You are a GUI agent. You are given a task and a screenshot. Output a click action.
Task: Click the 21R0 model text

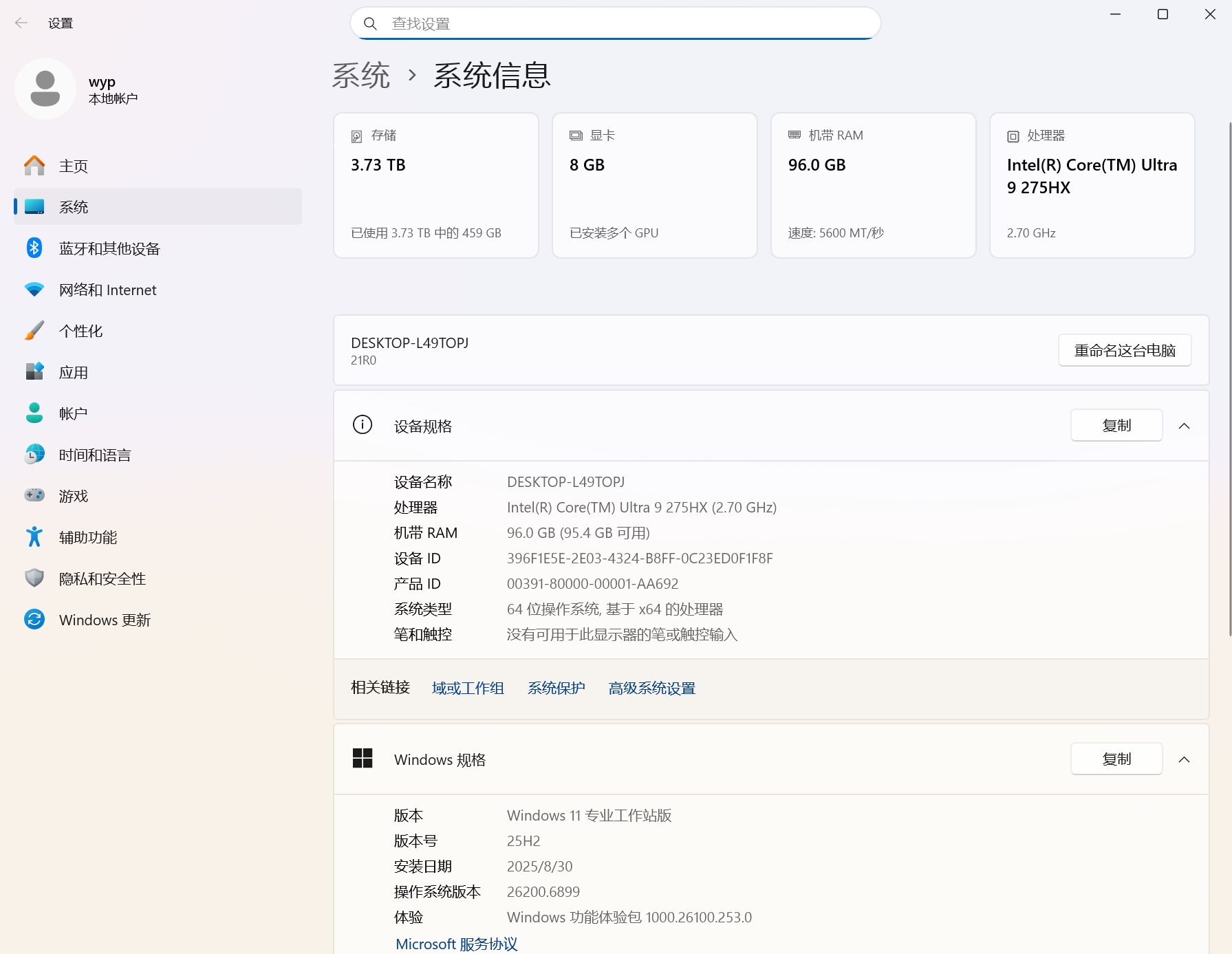pos(363,360)
